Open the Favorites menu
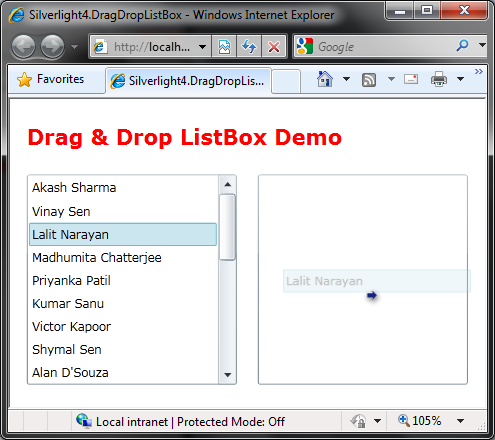Screen dimensions: 495x440 click(51, 80)
